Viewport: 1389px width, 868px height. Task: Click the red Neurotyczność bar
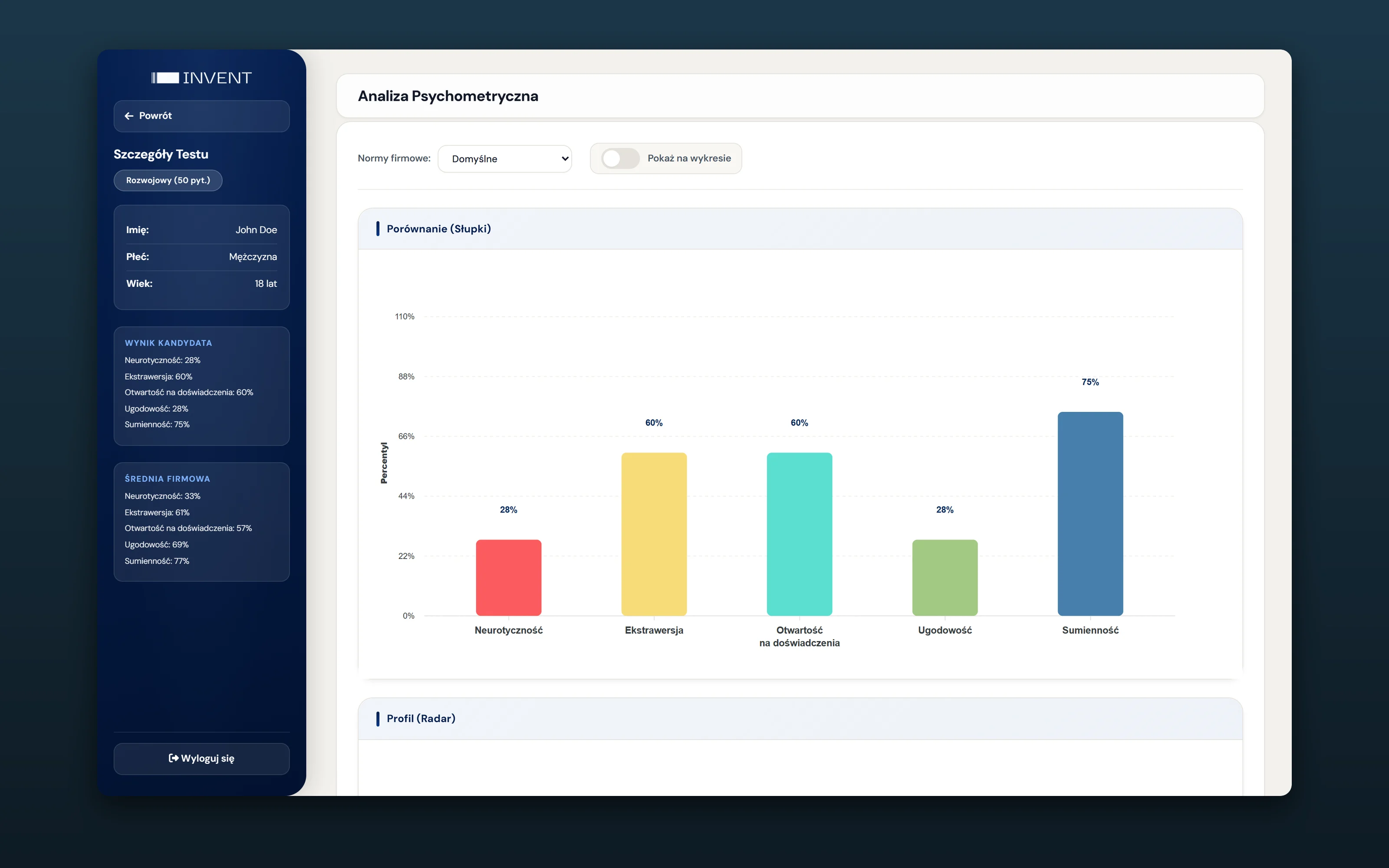point(509,578)
